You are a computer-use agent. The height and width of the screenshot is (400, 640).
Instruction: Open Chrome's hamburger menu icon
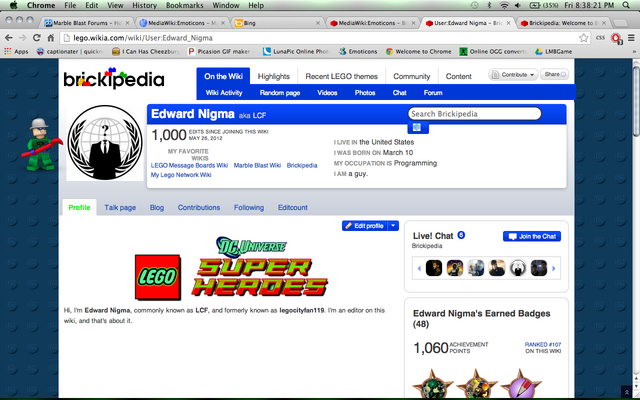coord(631,38)
